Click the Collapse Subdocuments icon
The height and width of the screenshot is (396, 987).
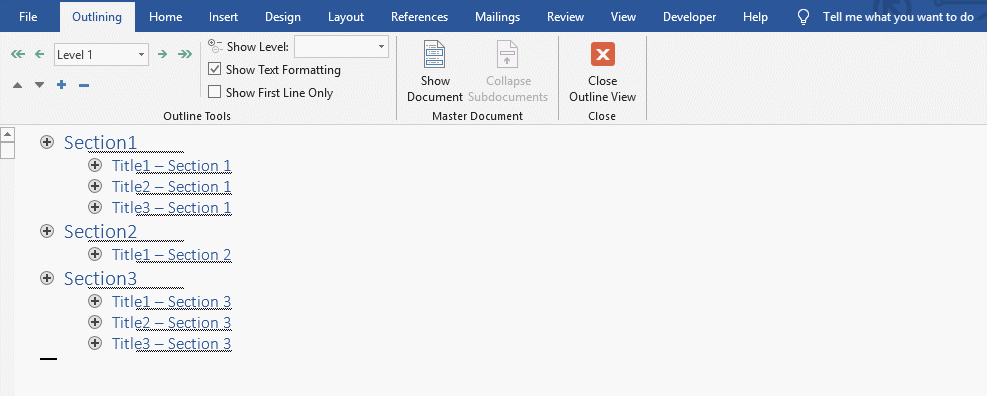pyautogui.click(x=507, y=54)
